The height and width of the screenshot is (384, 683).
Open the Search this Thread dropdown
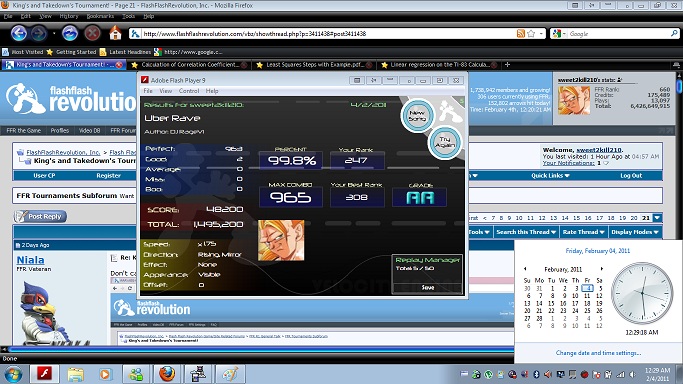(526, 232)
